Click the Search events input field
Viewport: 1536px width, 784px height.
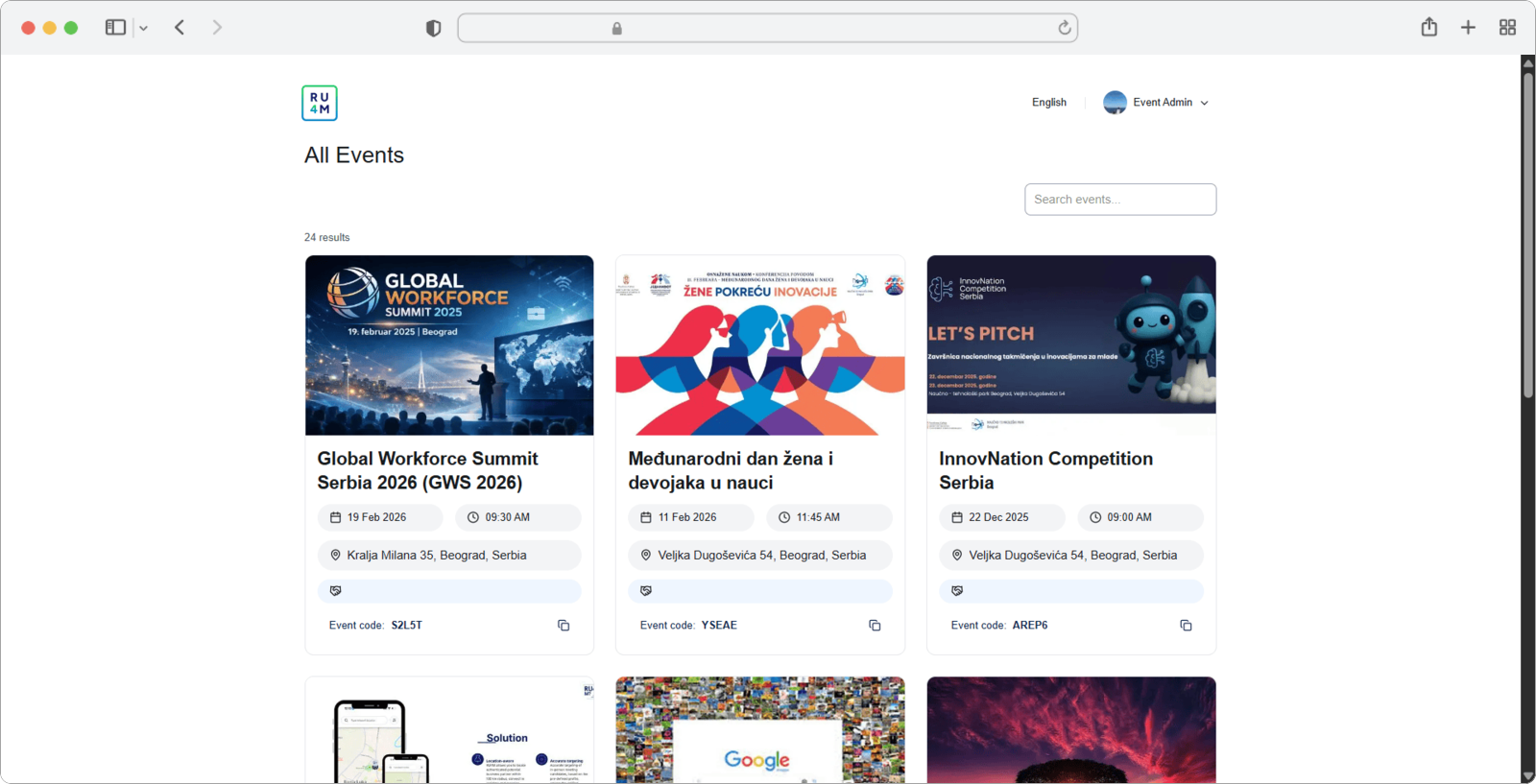click(1119, 200)
